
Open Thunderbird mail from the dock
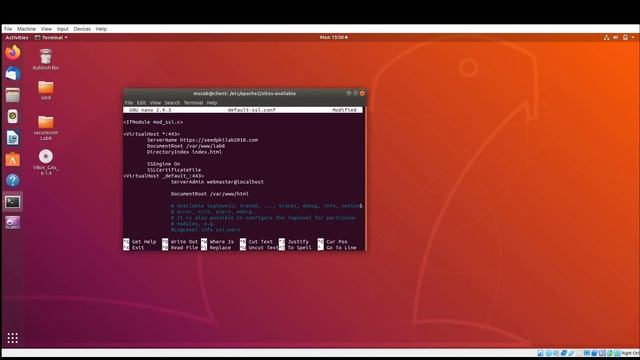point(13,74)
